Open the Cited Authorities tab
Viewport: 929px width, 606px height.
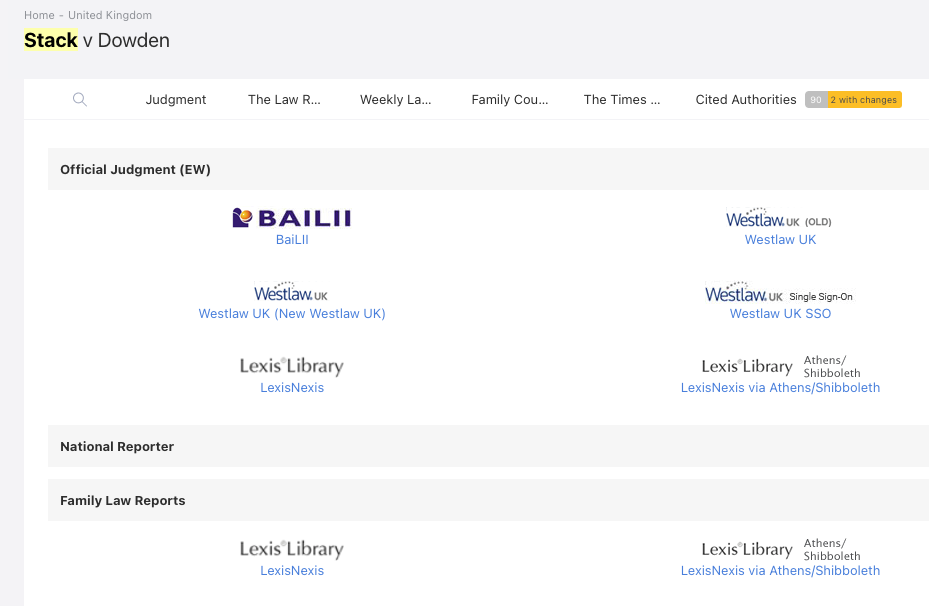pos(746,100)
